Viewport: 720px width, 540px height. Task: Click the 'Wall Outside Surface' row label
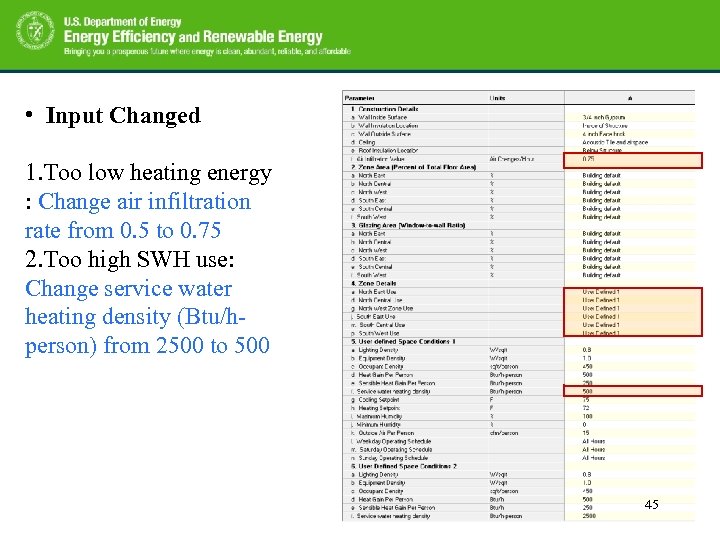pos(384,134)
